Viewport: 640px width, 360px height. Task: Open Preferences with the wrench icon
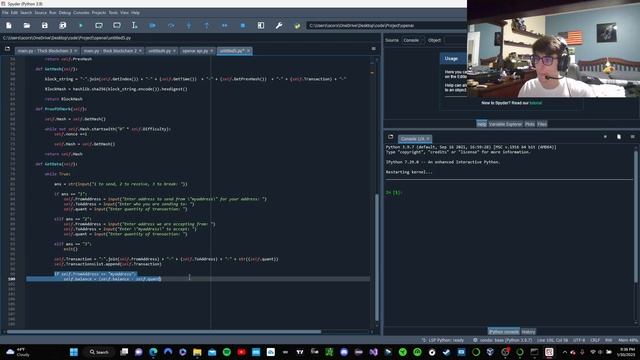[279, 25]
